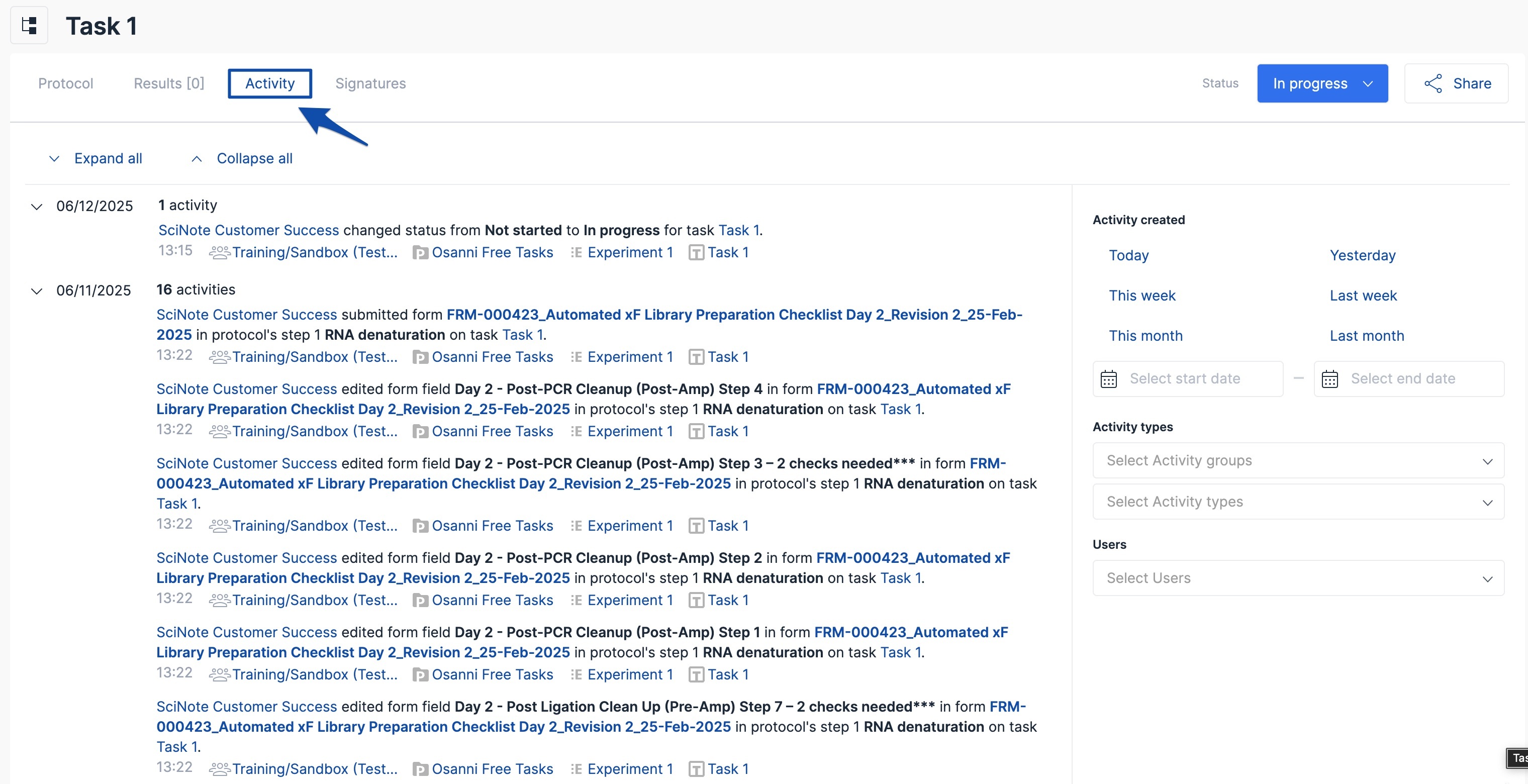Open Select Activity groups dropdown

pyautogui.click(x=1297, y=461)
